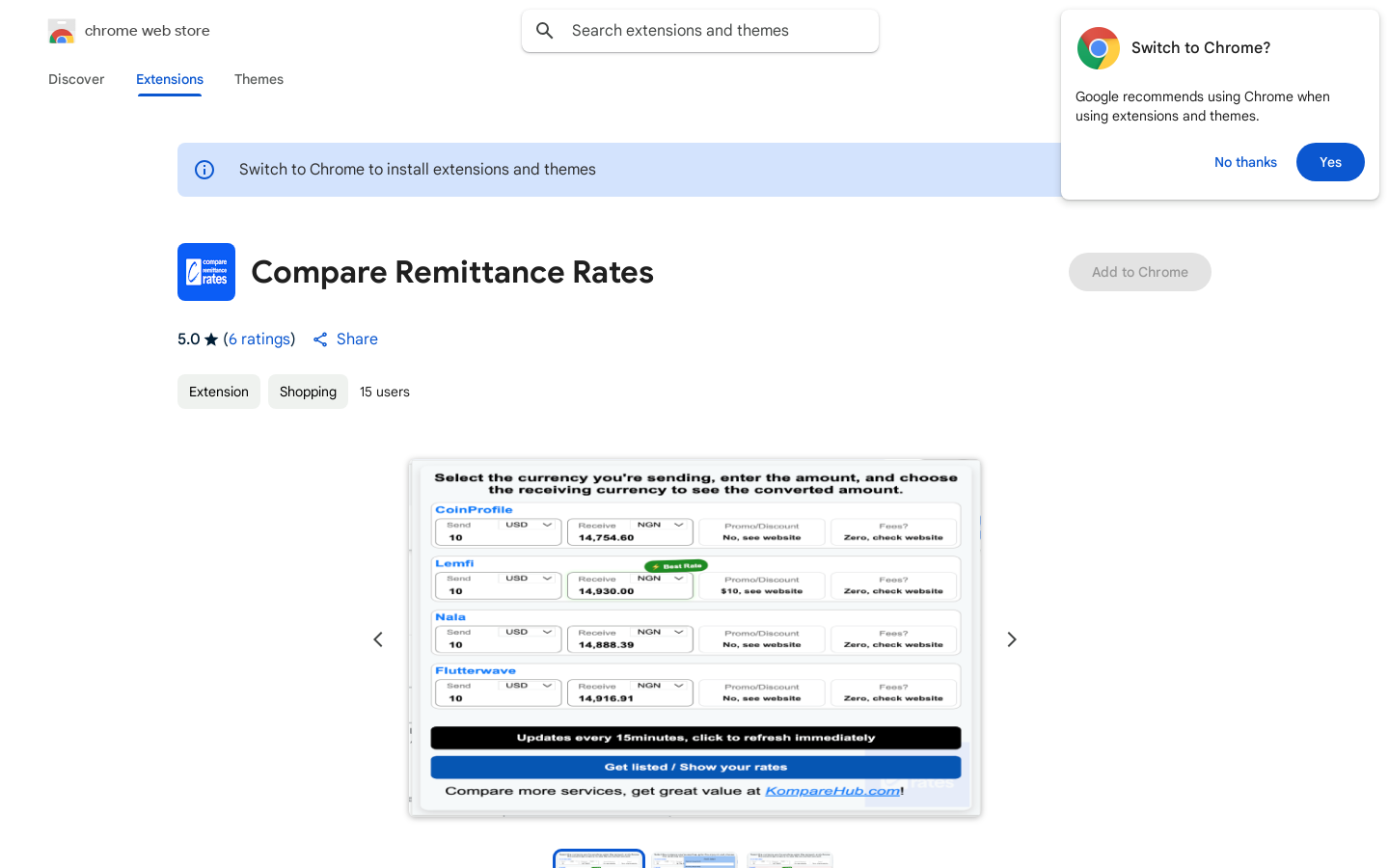Select the third screenshot thumbnail
Image resolution: width=1389 pixels, height=868 pixels.
(x=789, y=859)
